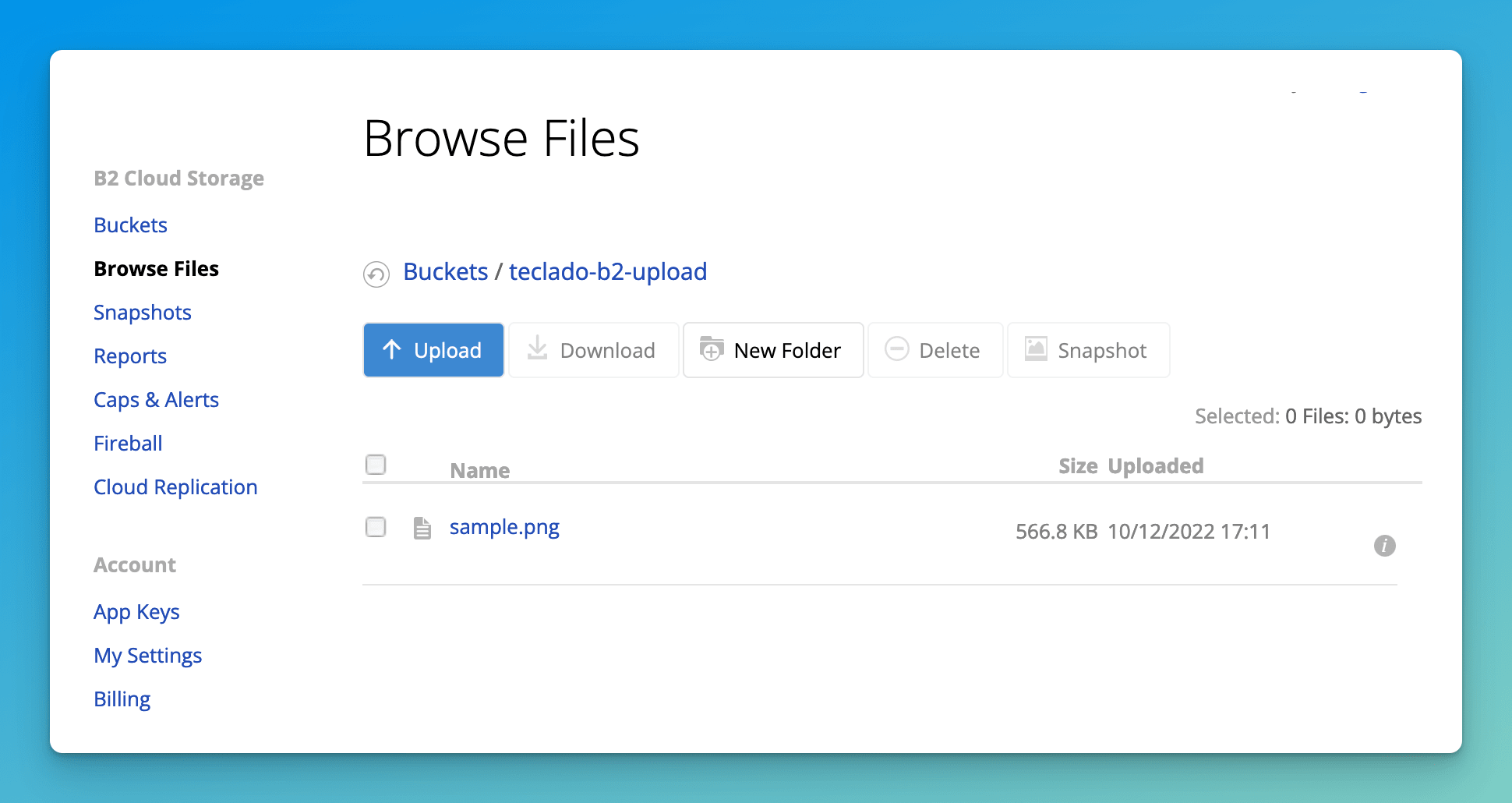Open Buckets in the sidebar
Viewport: 1512px width, 803px height.
[130, 225]
